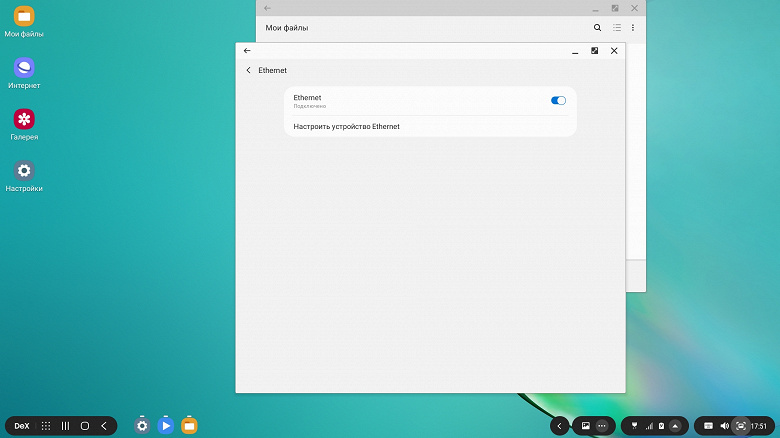
Task: Launch Галерея from the desktop
Action: (24, 124)
